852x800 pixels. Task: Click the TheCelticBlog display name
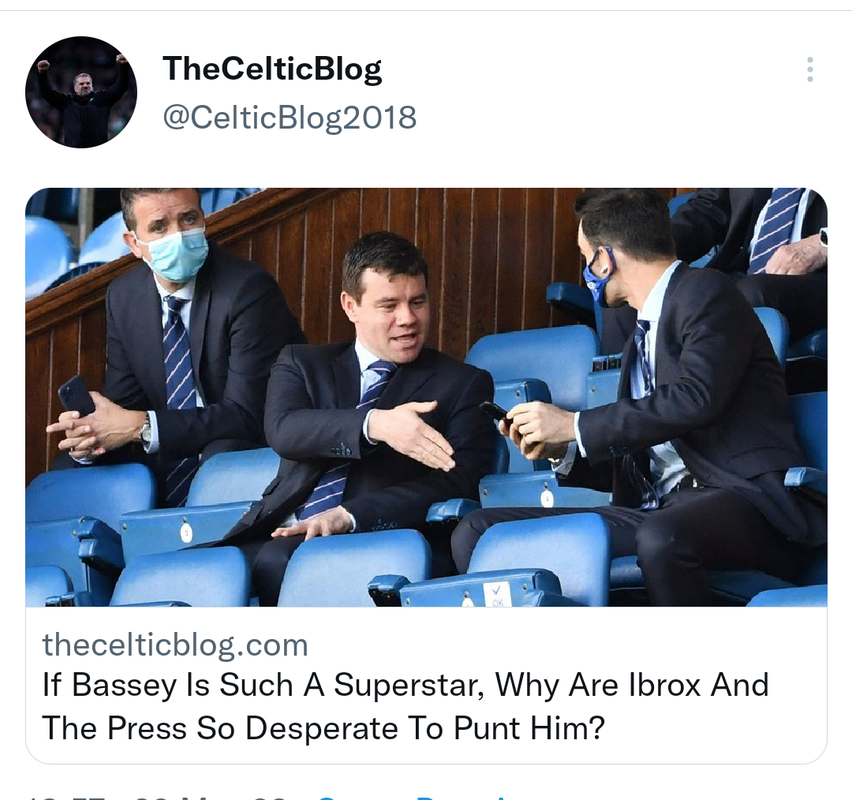pyautogui.click(x=272, y=69)
